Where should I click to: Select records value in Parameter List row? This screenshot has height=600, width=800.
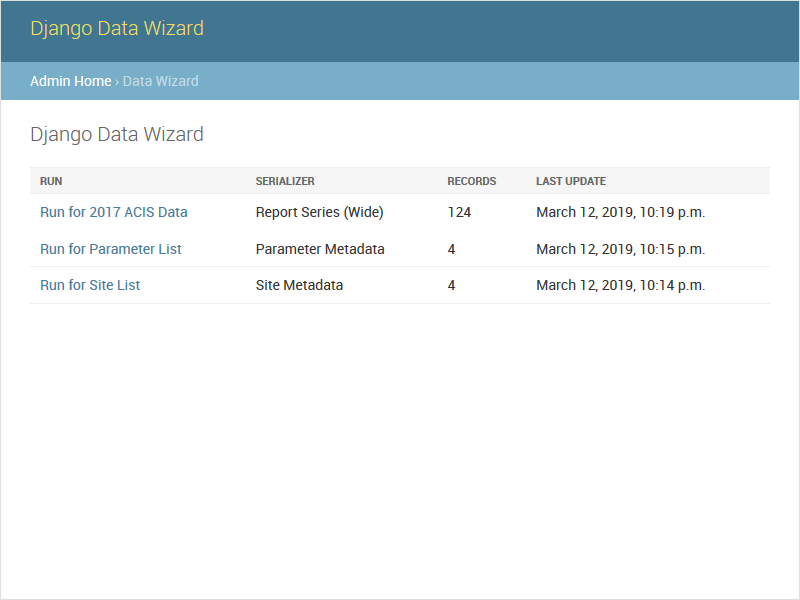452,249
